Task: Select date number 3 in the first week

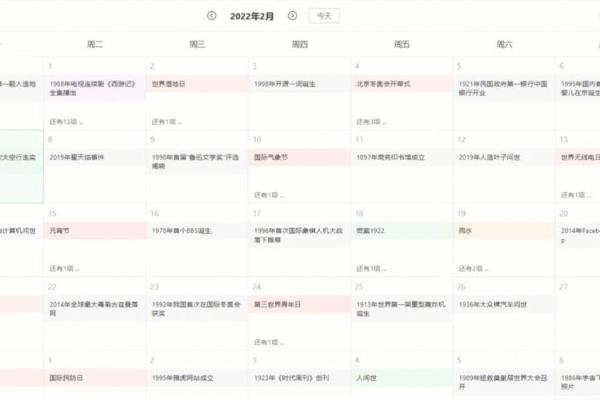Action: tap(254, 66)
